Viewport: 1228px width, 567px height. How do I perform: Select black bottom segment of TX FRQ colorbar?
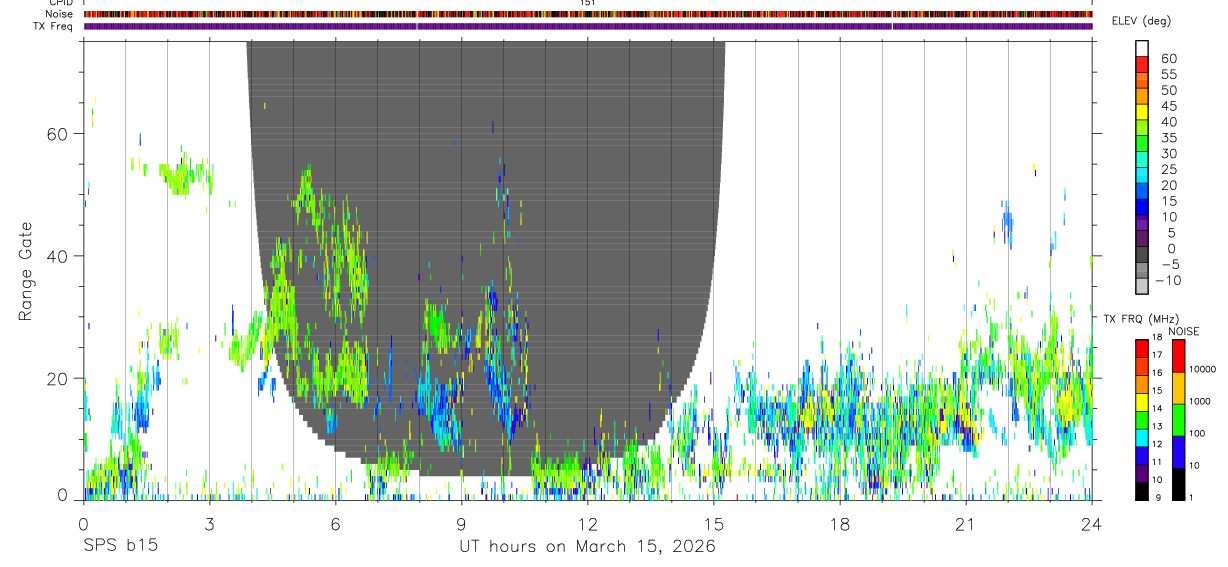coord(1142,491)
